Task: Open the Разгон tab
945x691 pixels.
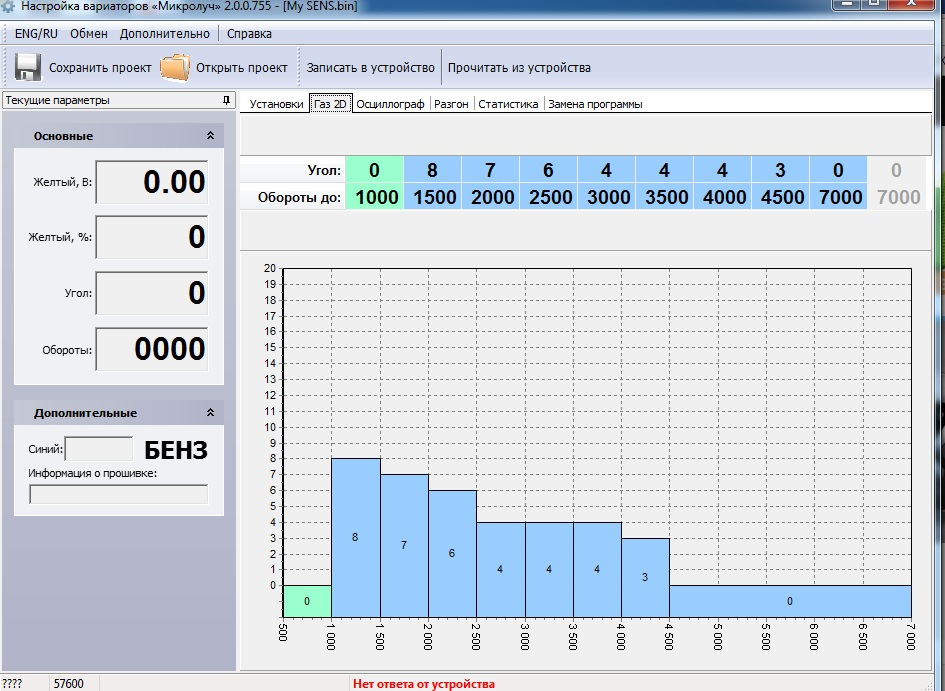Action: click(451, 104)
